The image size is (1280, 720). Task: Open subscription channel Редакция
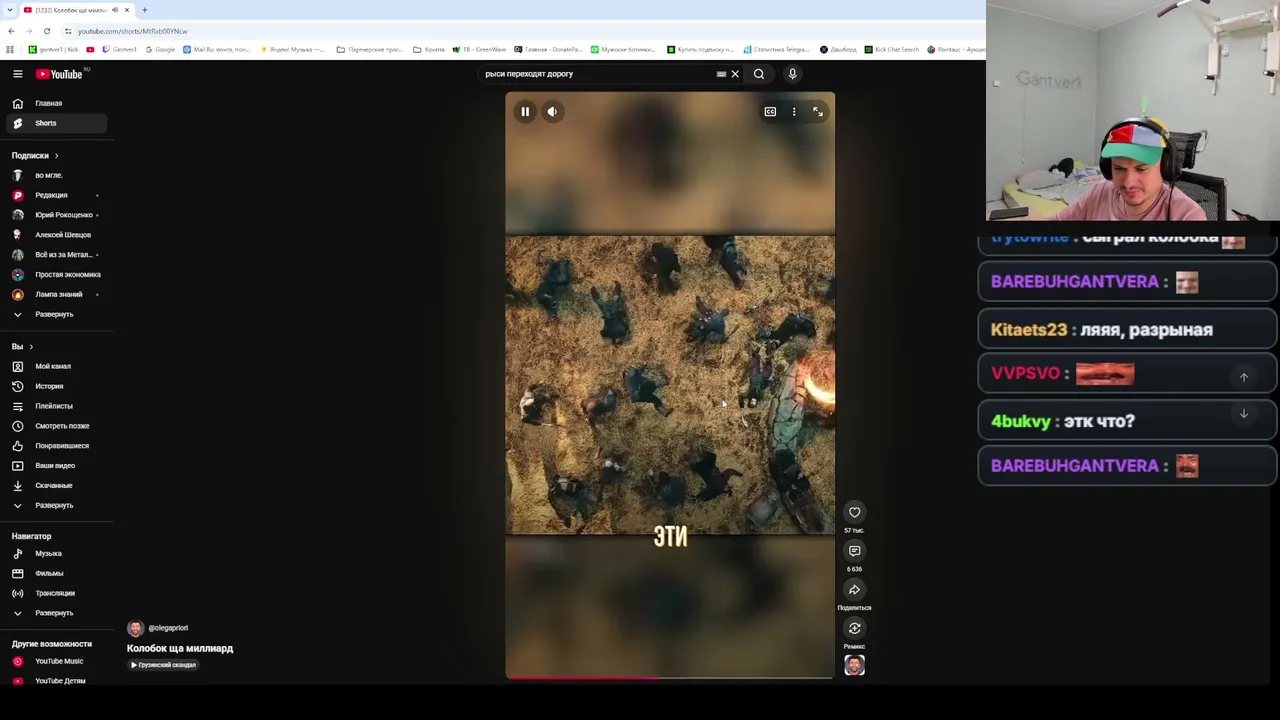click(x=55, y=195)
